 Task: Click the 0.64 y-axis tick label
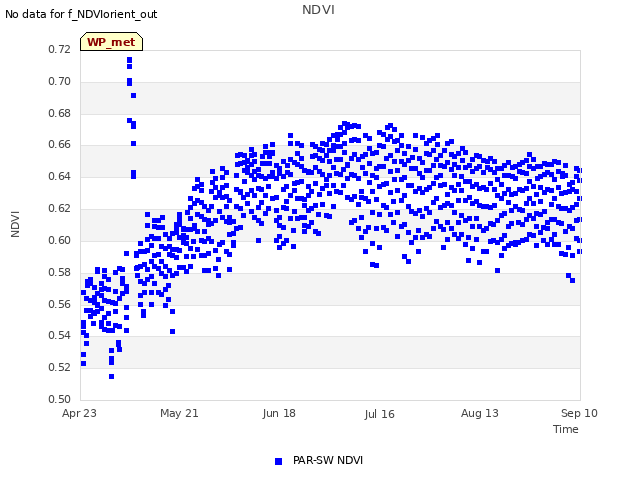click(60, 176)
